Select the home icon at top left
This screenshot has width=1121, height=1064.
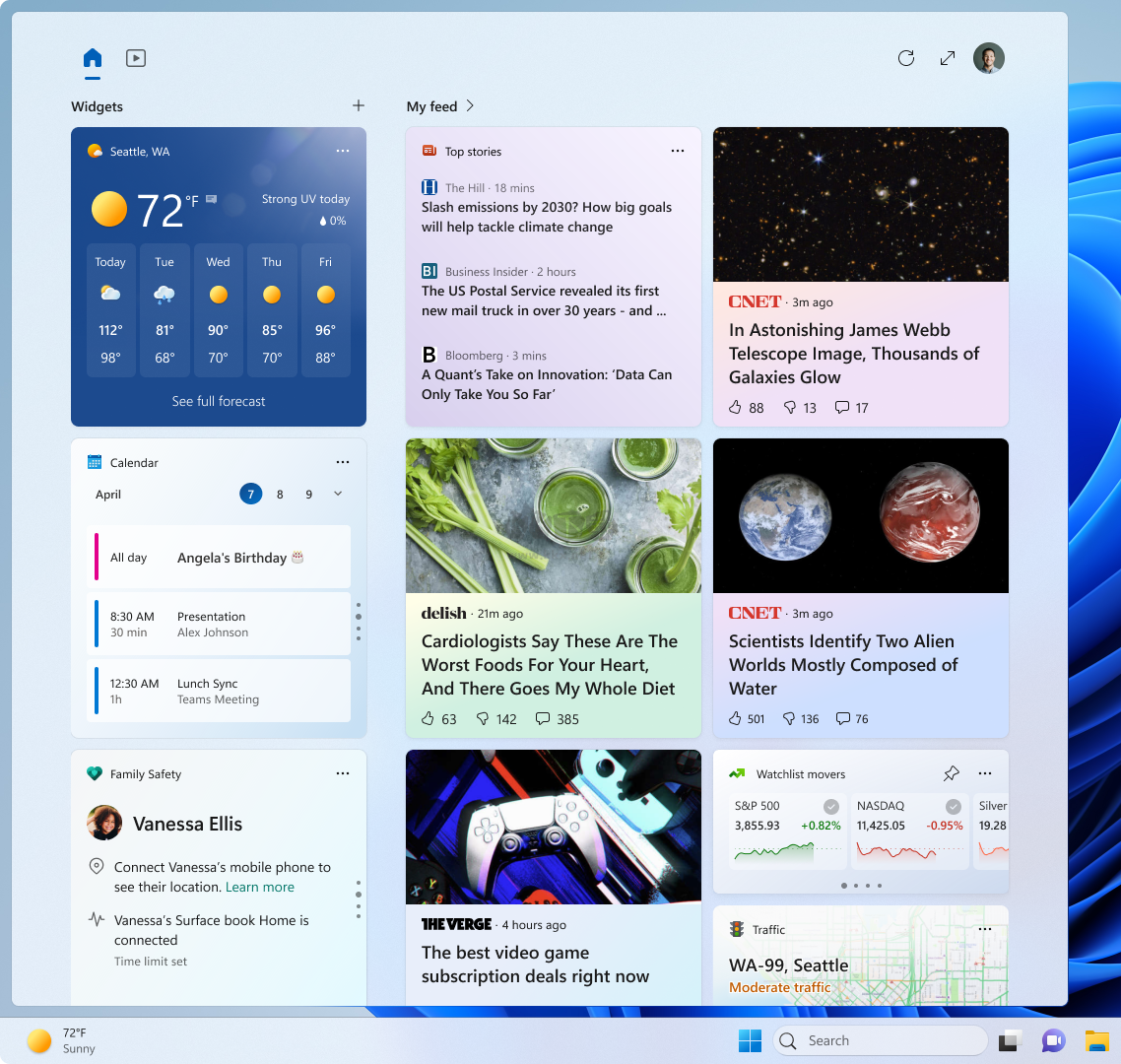[92, 58]
